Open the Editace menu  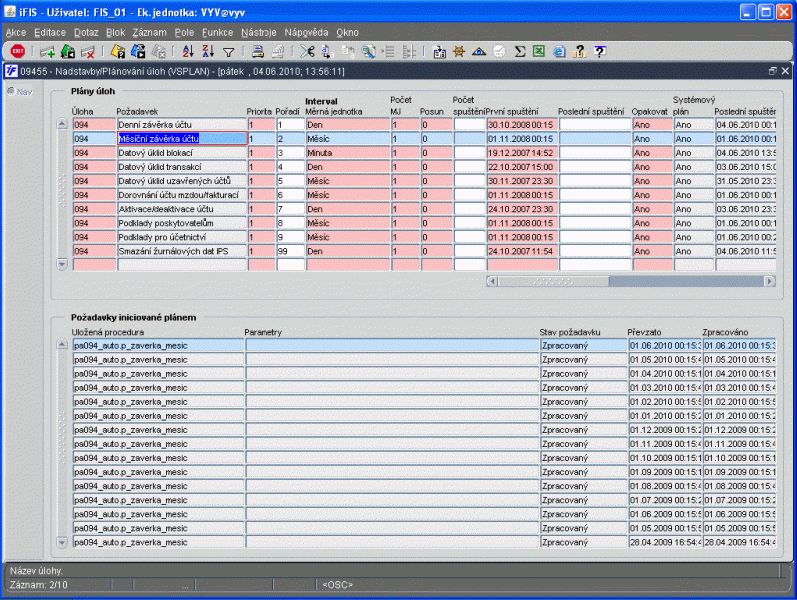point(50,33)
